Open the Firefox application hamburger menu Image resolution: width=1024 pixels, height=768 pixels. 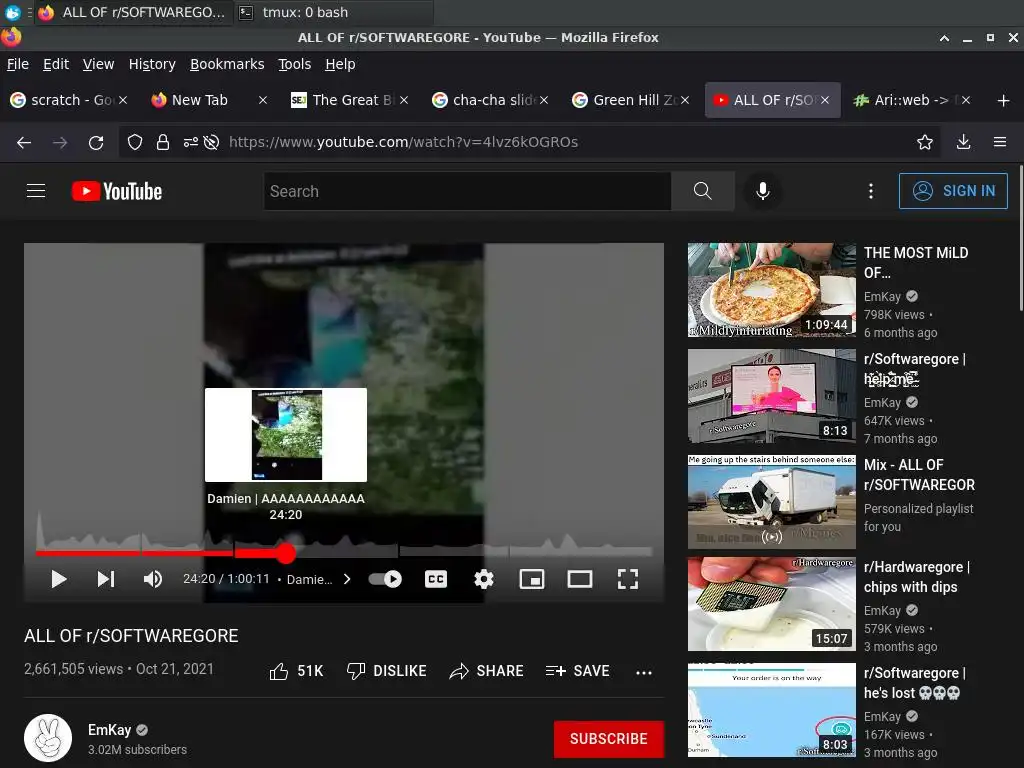pyautogui.click(x=1000, y=142)
